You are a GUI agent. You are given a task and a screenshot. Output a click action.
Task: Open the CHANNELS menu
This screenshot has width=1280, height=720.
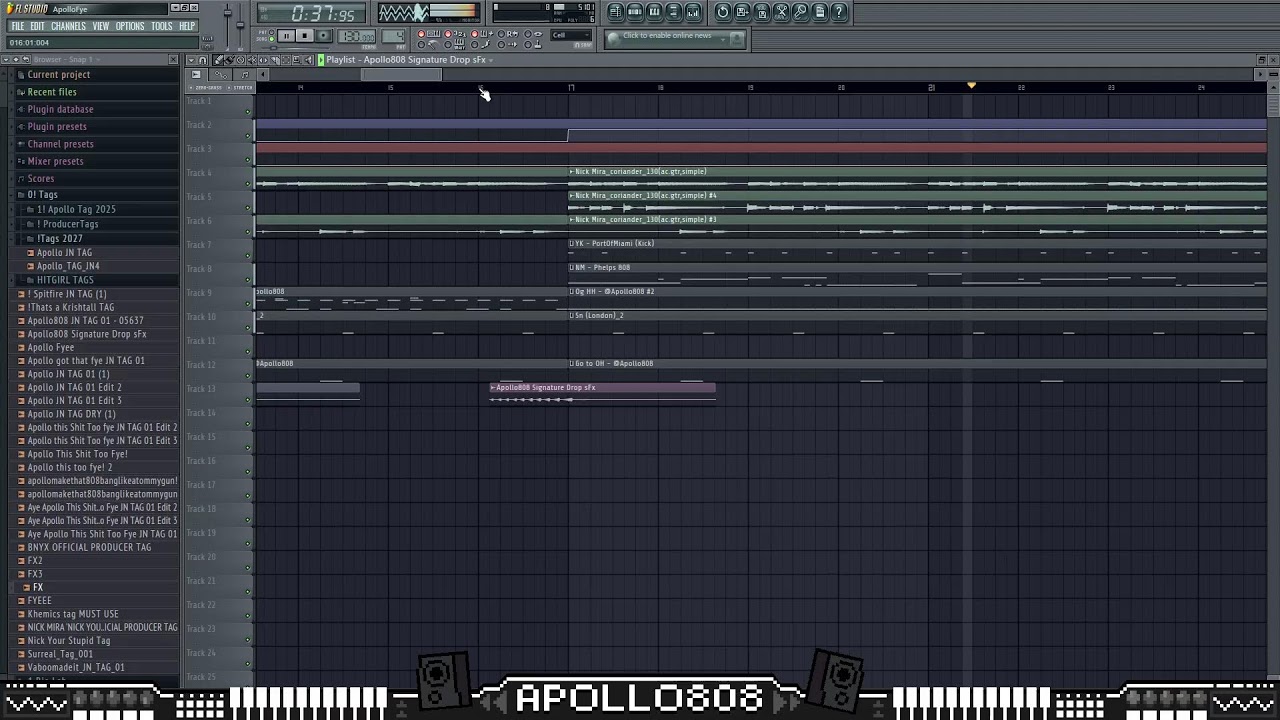[68, 26]
